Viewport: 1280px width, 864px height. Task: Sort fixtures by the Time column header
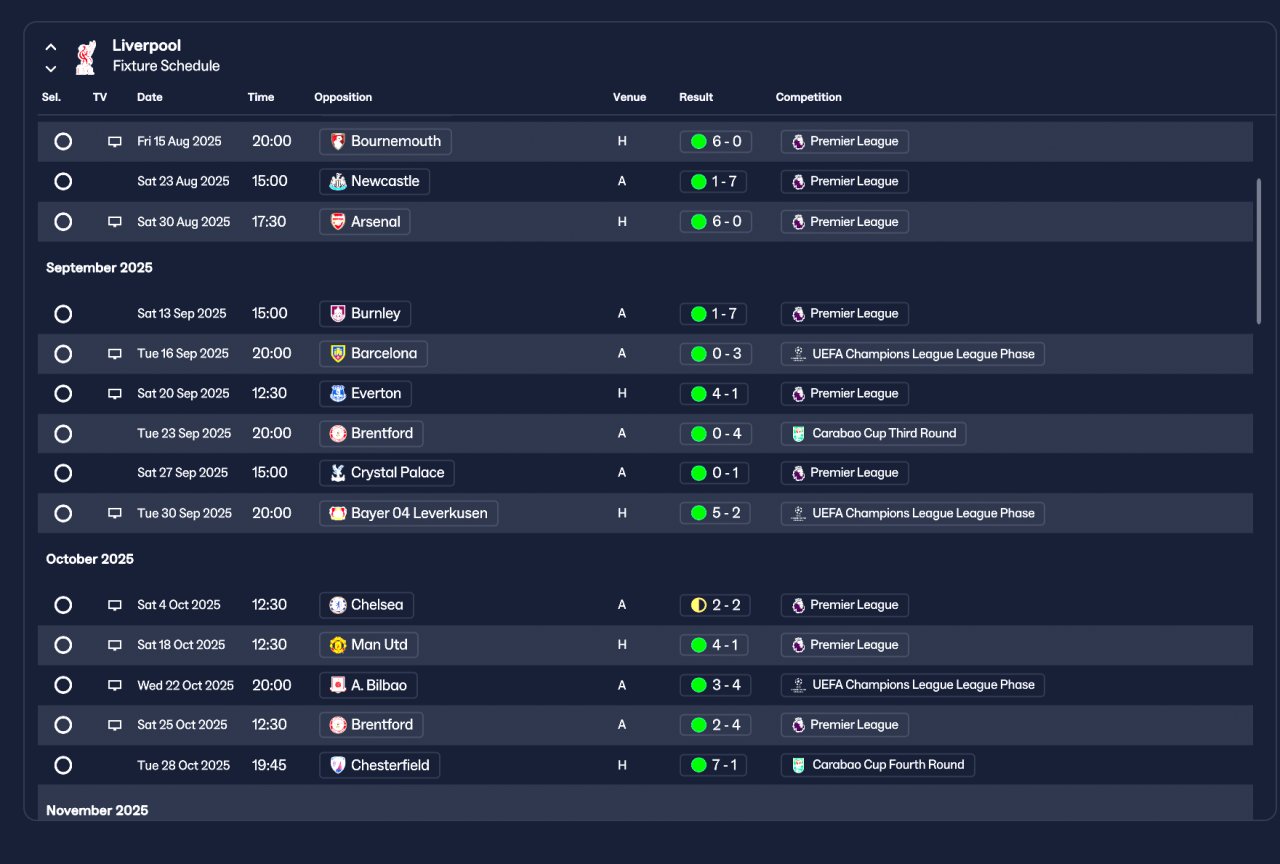(261, 97)
